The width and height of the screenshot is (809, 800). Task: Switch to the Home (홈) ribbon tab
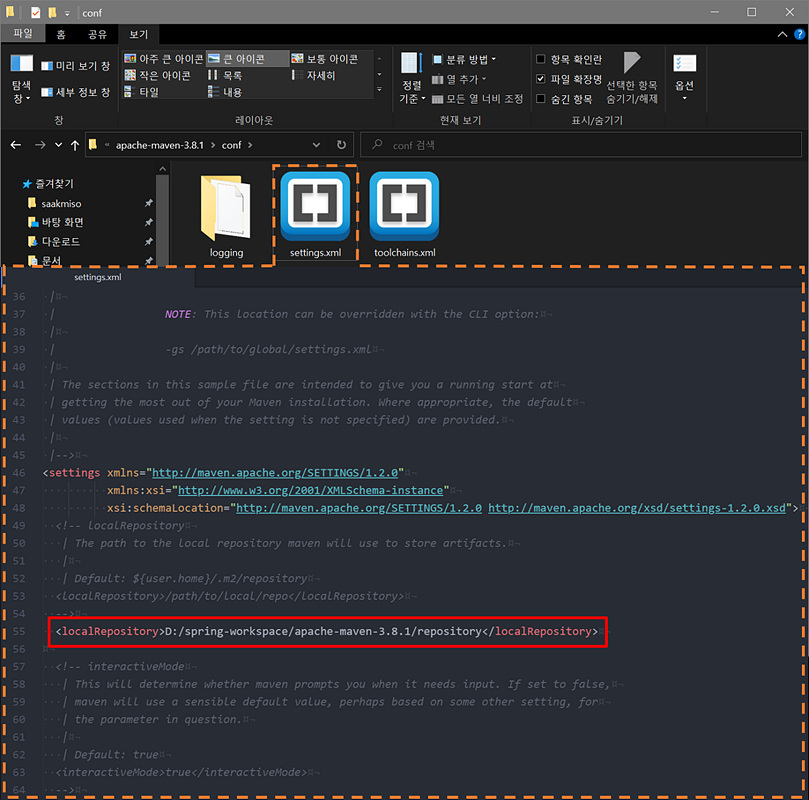61,34
